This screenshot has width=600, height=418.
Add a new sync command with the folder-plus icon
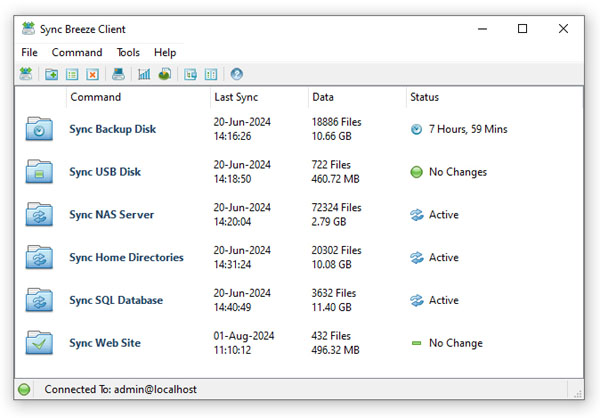pyautogui.click(x=51, y=74)
